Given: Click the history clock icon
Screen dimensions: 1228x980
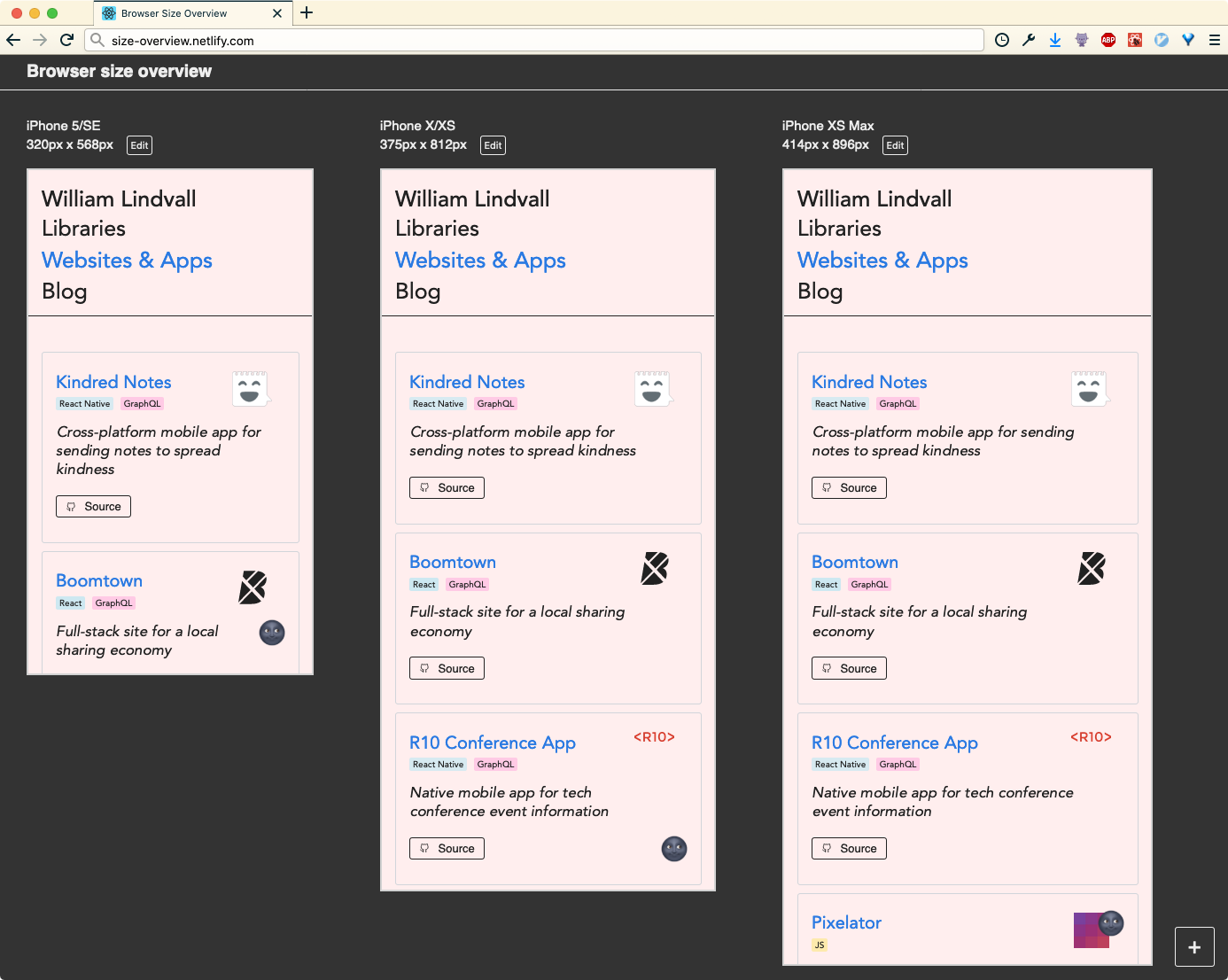Looking at the screenshot, I should 1001,40.
